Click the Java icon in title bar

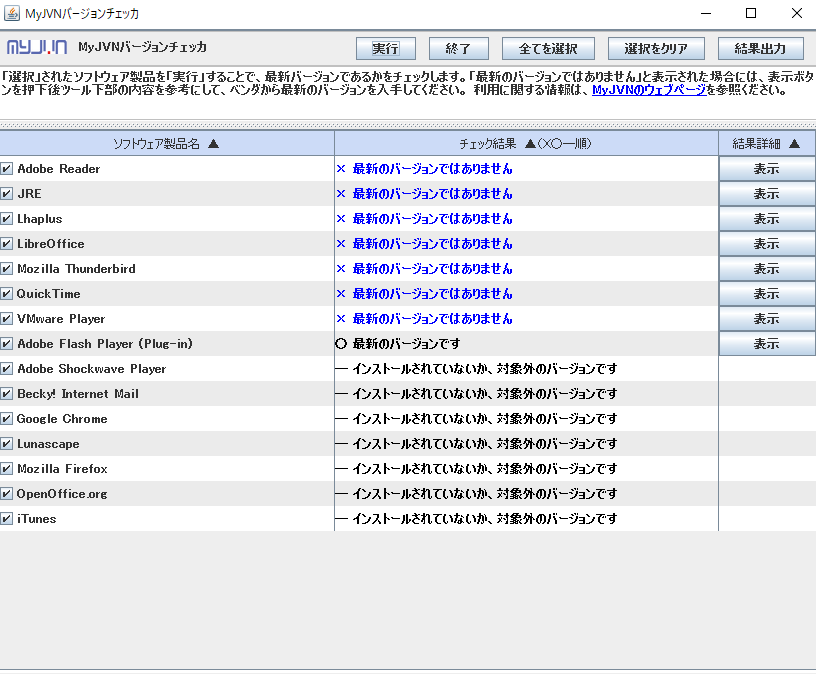11,13
